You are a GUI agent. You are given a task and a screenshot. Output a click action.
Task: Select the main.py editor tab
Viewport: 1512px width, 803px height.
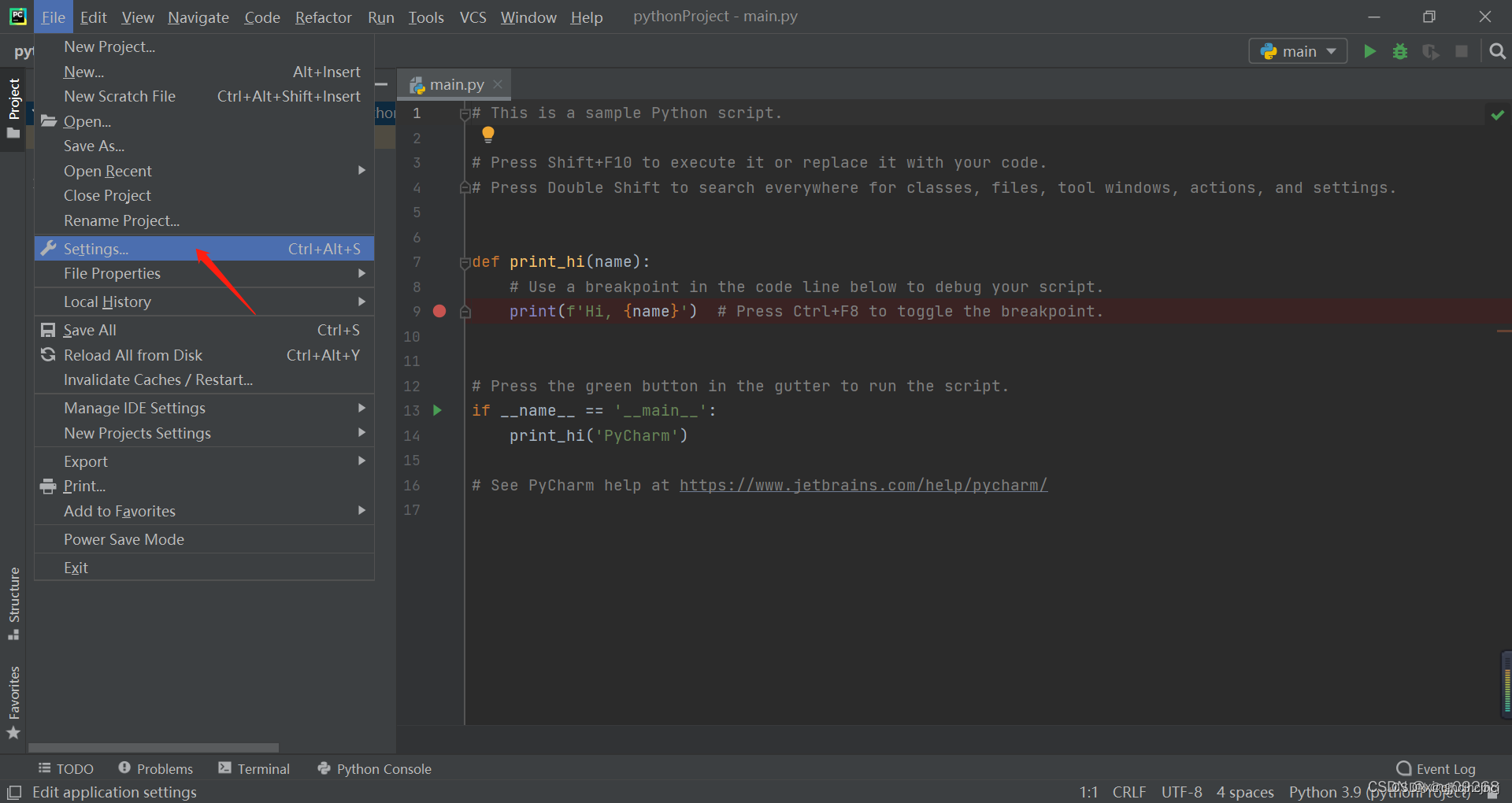tap(455, 84)
